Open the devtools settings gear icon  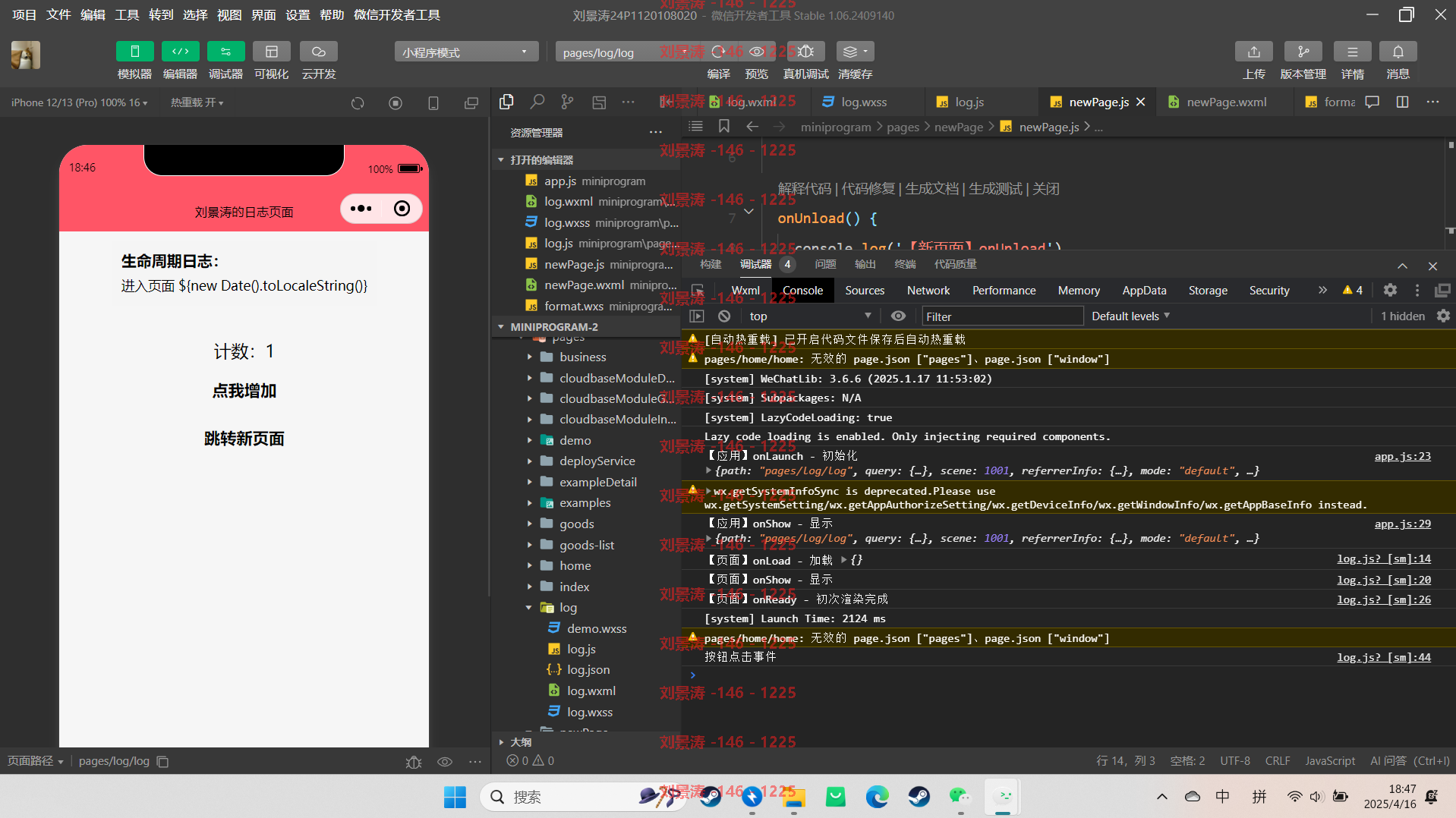[x=1390, y=290]
